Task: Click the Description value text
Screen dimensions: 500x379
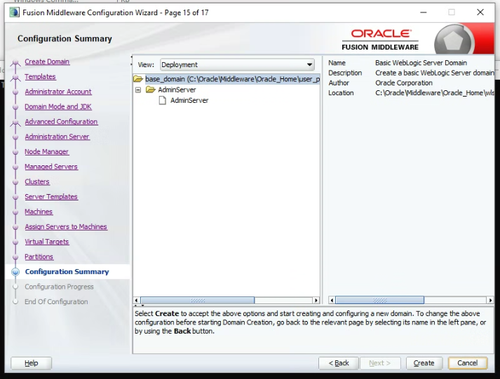Action: click(435, 73)
